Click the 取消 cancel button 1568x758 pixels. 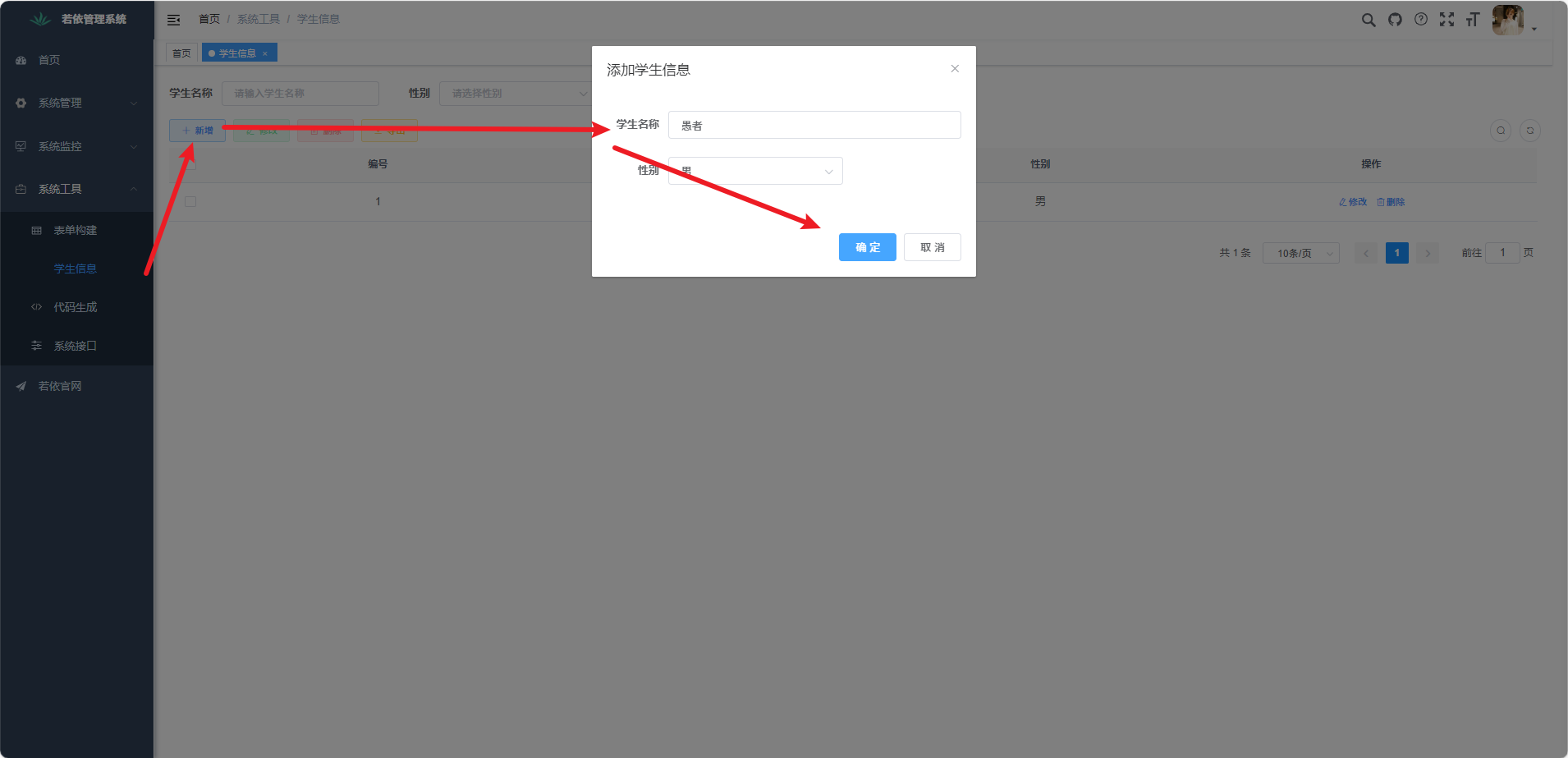(933, 247)
